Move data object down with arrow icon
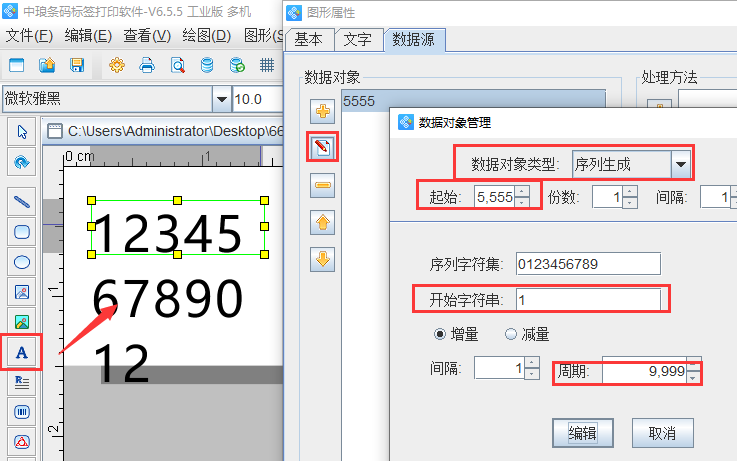Viewport: 737px width, 461px height. [x=323, y=259]
